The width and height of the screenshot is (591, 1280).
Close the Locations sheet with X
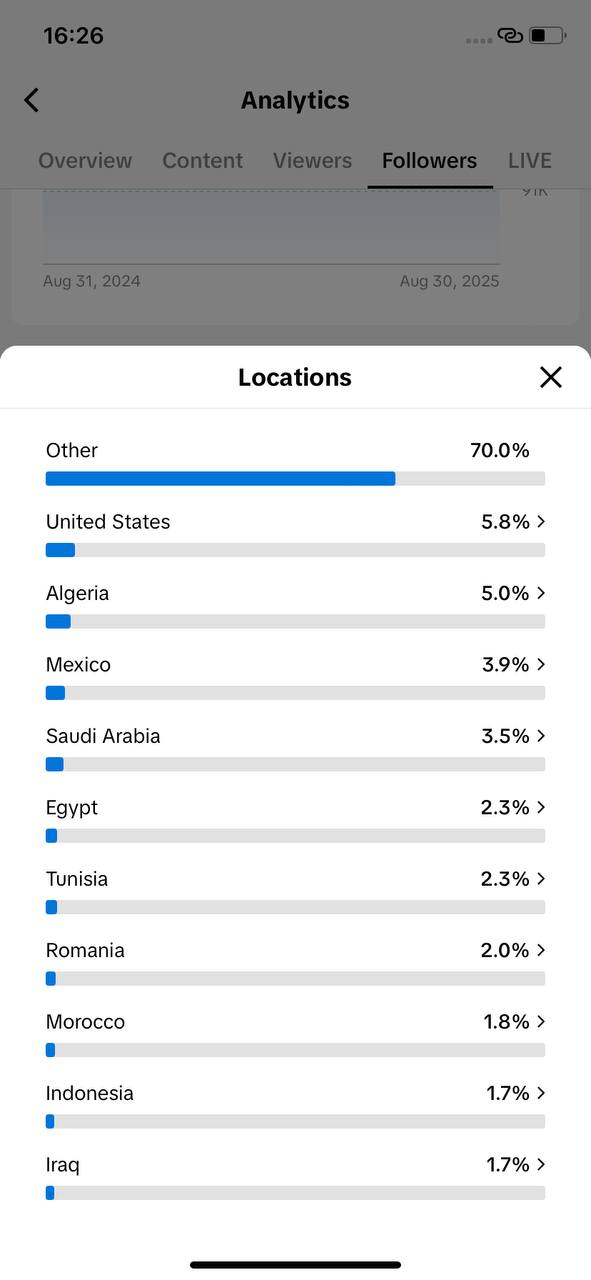pos(551,377)
